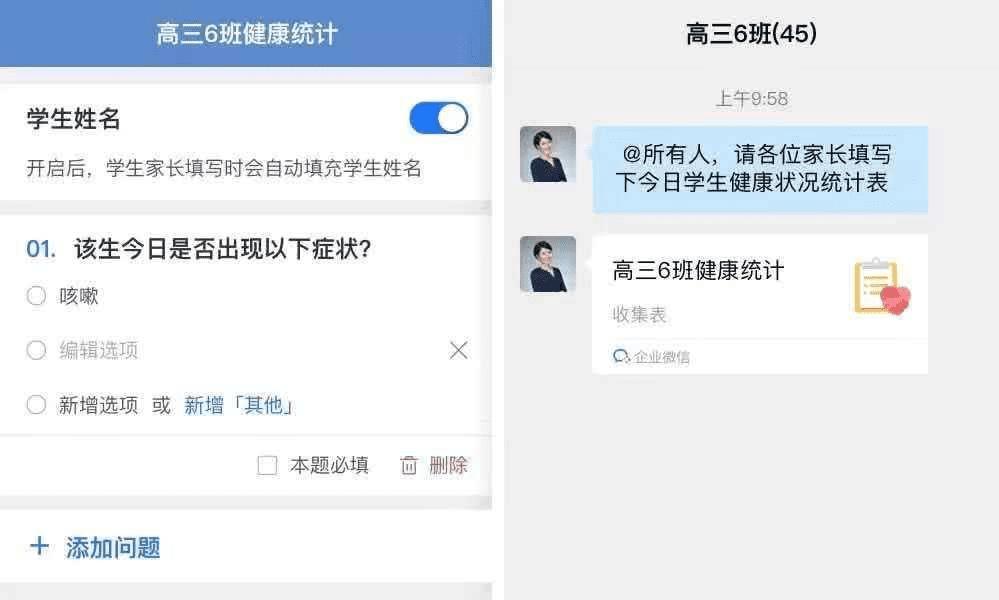Click the trash can delete icon

click(408, 466)
